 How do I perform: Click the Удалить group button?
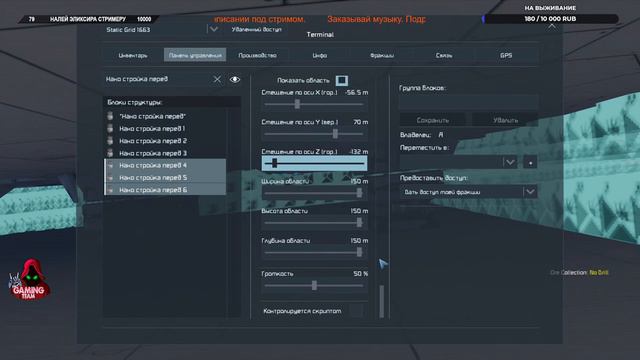coord(505,120)
